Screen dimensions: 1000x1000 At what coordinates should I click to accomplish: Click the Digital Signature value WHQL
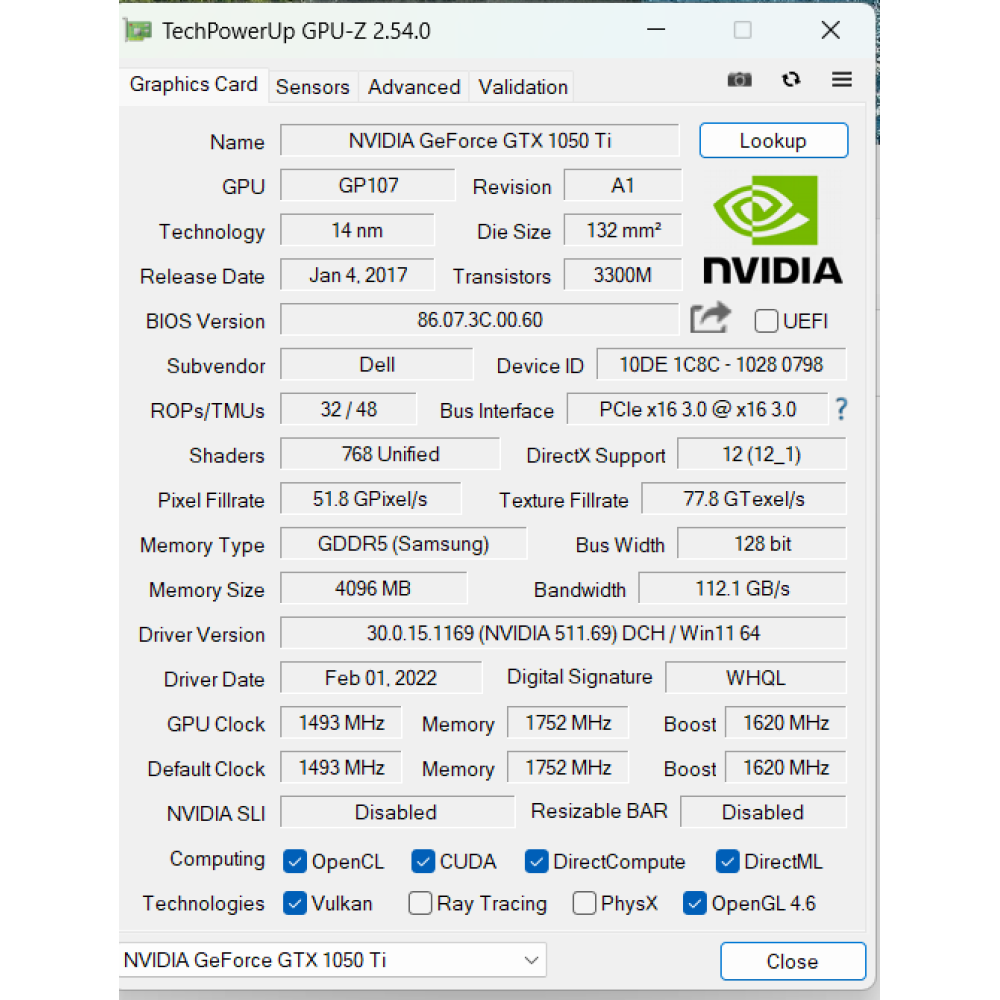coord(756,677)
